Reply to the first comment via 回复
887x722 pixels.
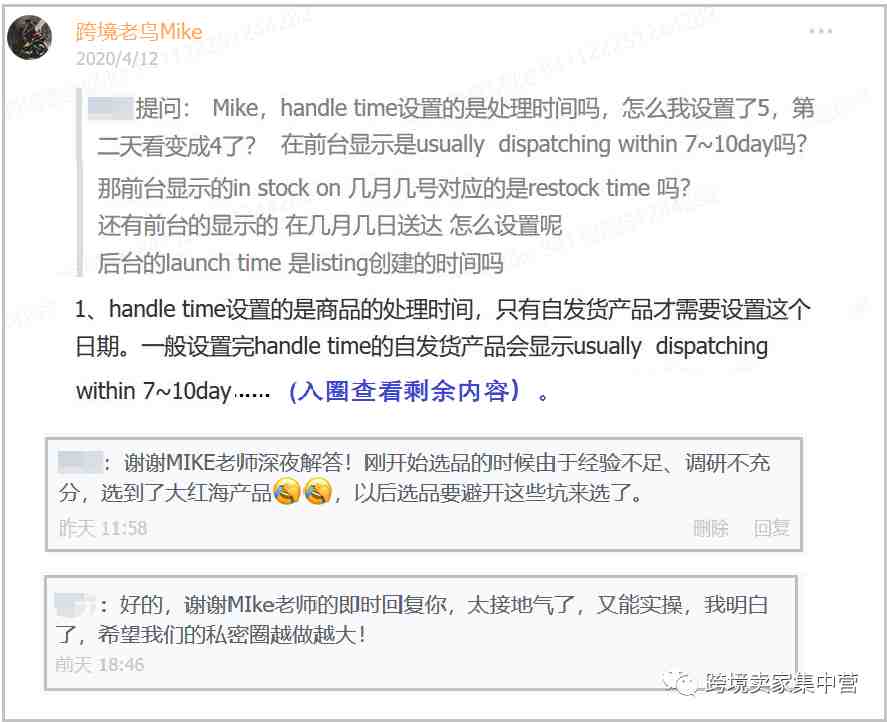[772, 528]
